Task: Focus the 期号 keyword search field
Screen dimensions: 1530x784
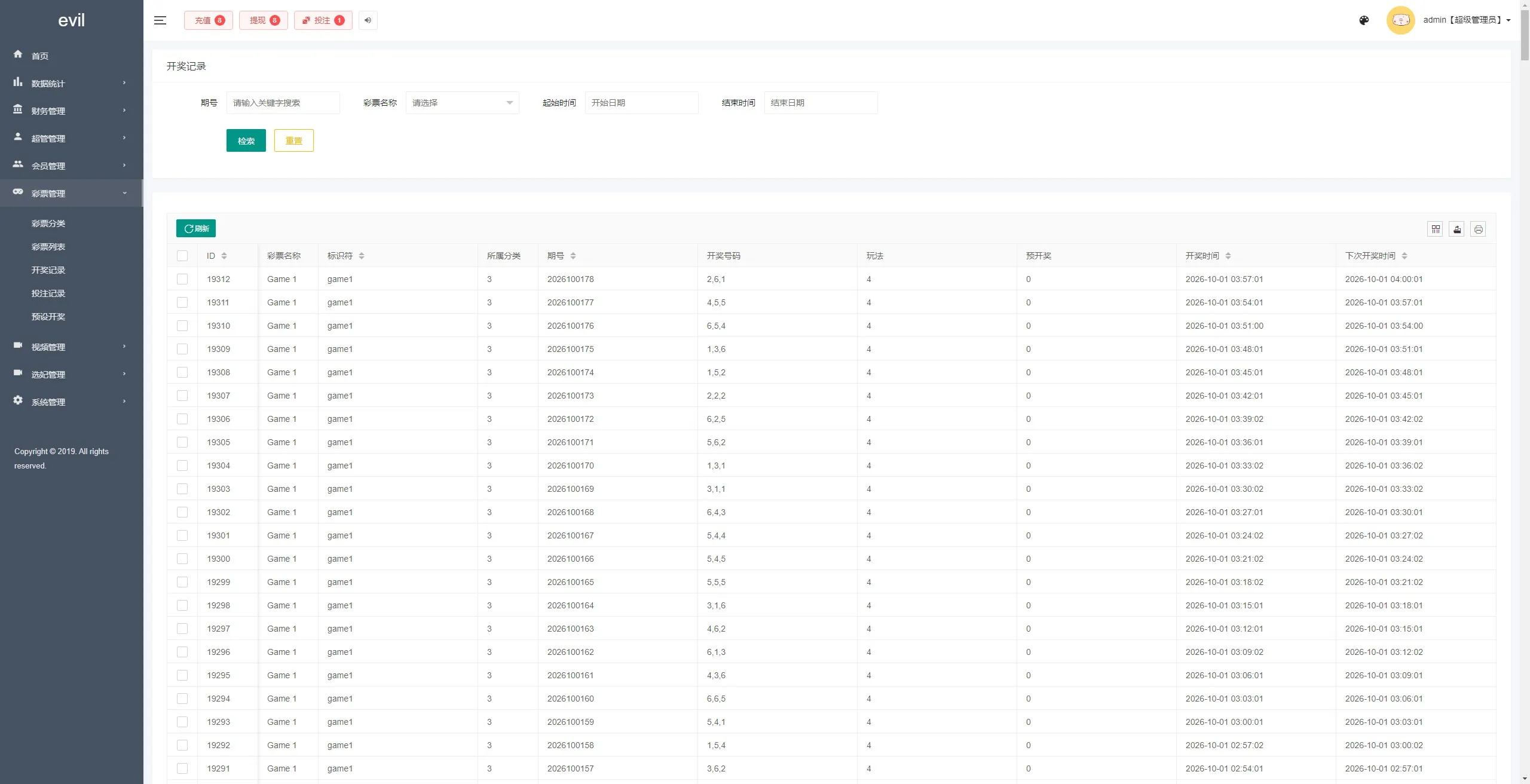Action: click(283, 103)
